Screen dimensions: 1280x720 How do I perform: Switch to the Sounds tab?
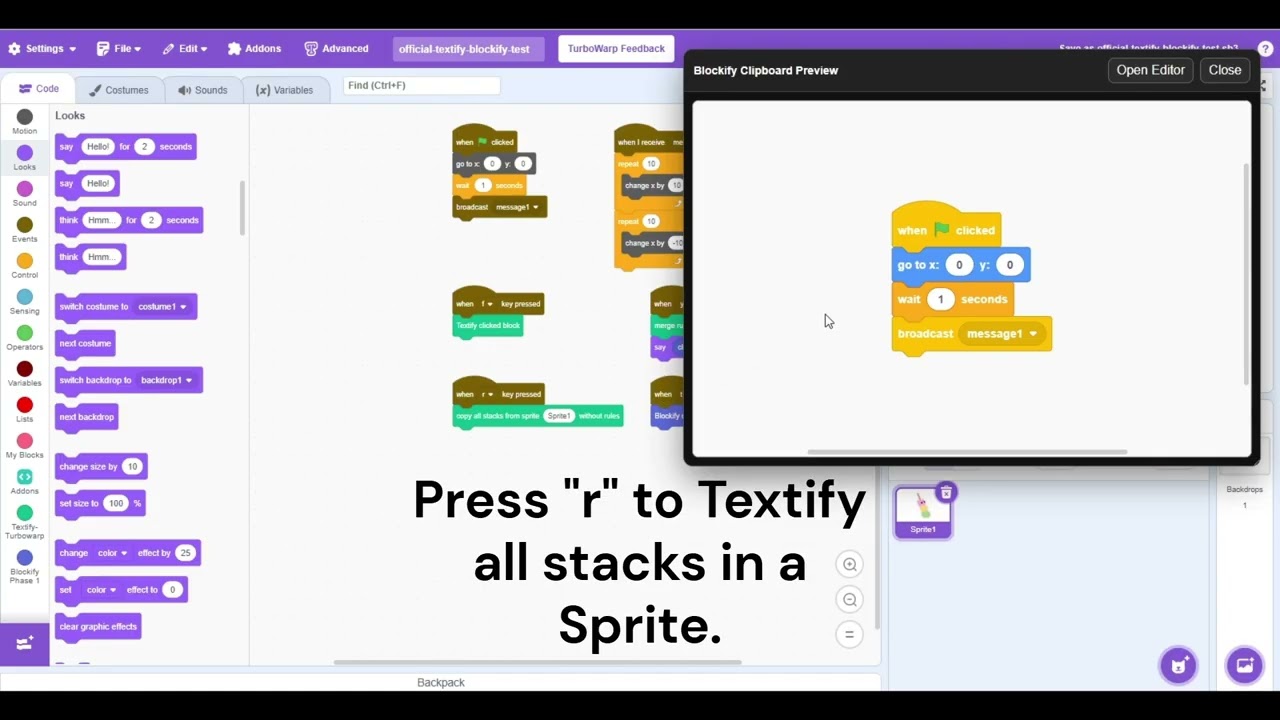[x=202, y=90]
